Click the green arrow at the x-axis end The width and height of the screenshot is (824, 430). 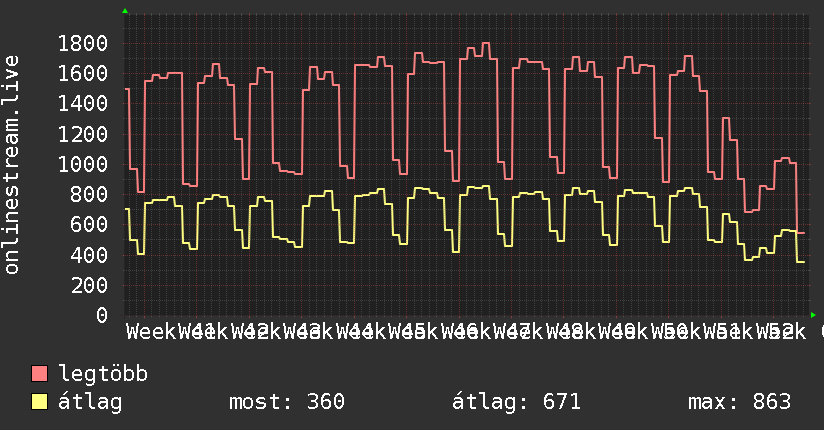pyautogui.click(x=813, y=315)
